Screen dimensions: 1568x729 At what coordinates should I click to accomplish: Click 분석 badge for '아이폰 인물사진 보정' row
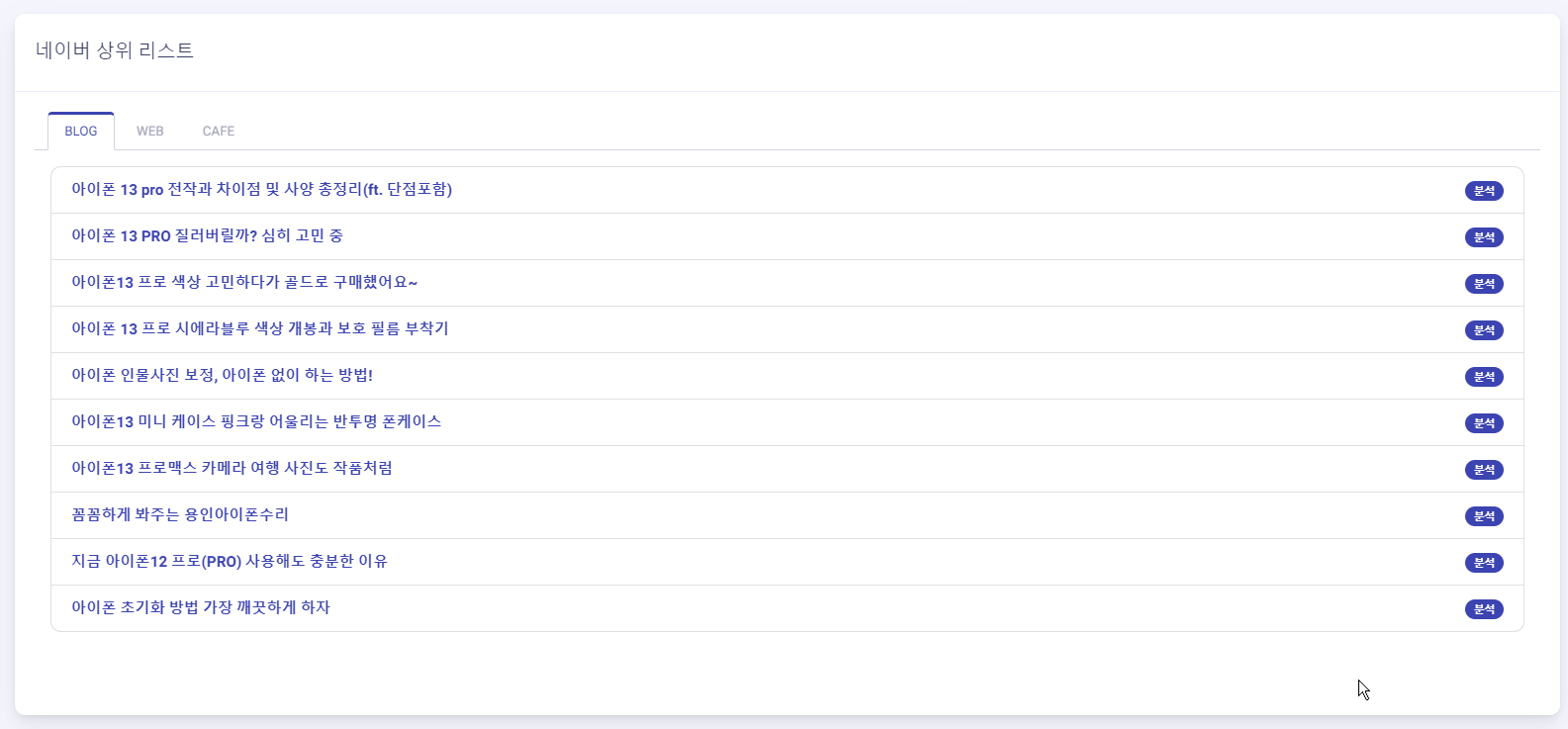[1484, 377]
